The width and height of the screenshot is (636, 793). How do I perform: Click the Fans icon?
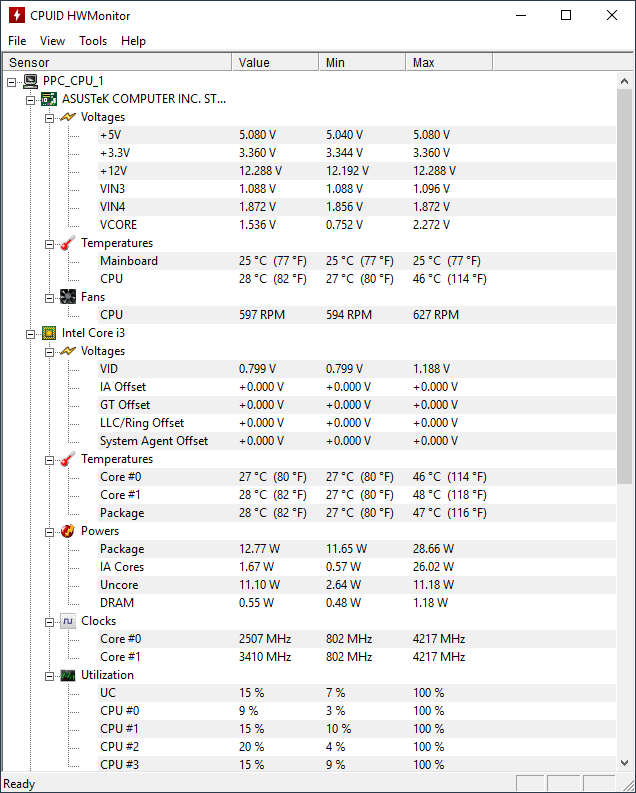click(x=68, y=297)
